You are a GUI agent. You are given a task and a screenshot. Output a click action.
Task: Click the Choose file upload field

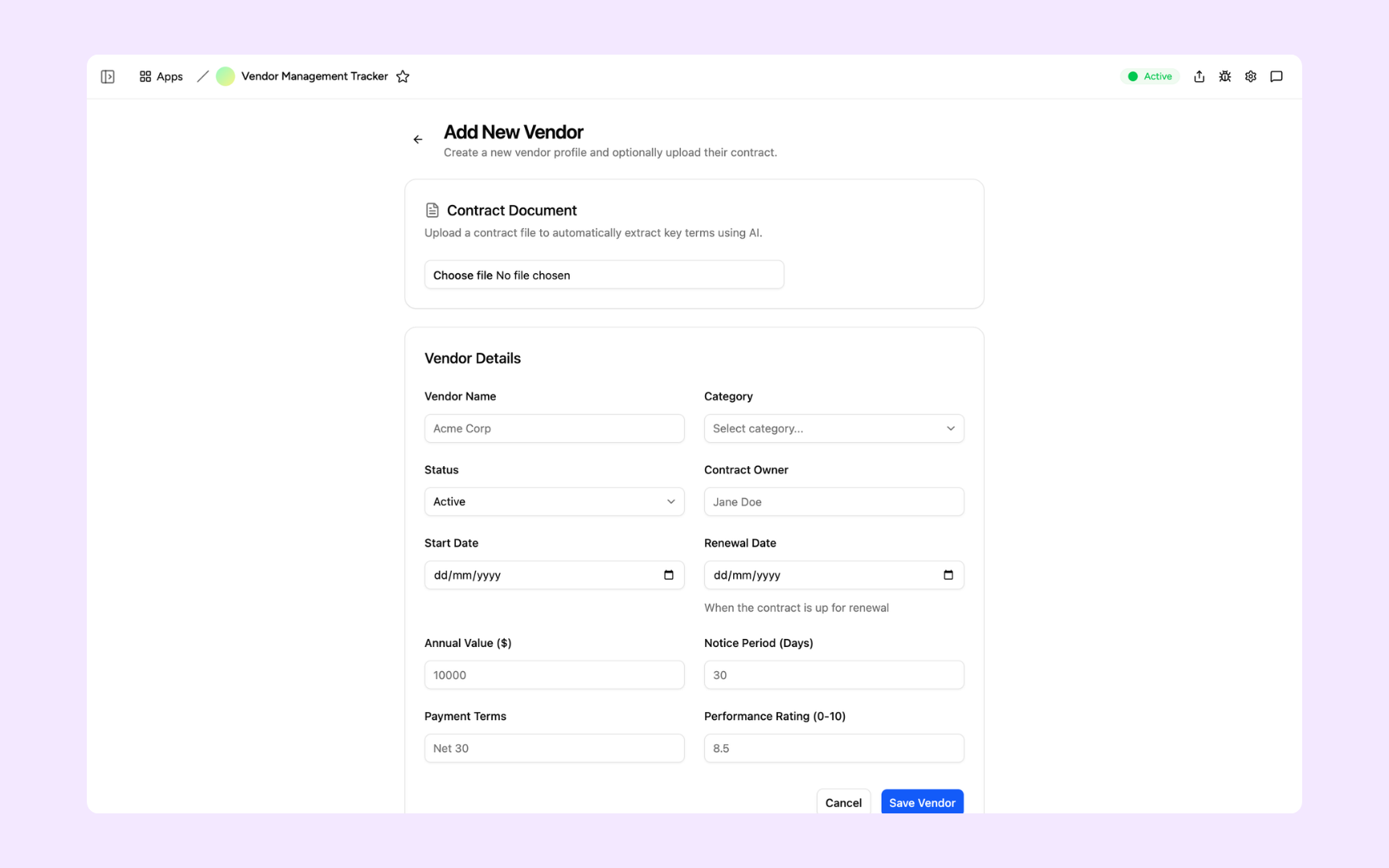pos(604,275)
